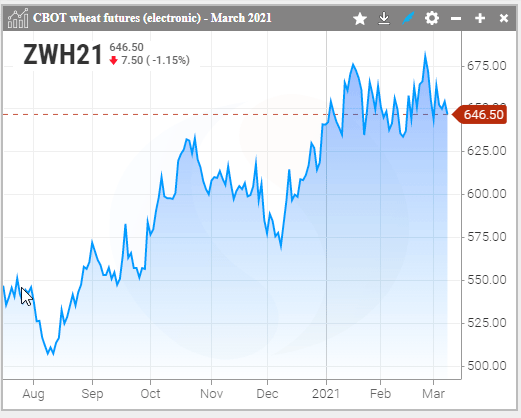Click the chart title CBOT wheat futures
This screenshot has width=521, height=418.
click(x=152, y=18)
